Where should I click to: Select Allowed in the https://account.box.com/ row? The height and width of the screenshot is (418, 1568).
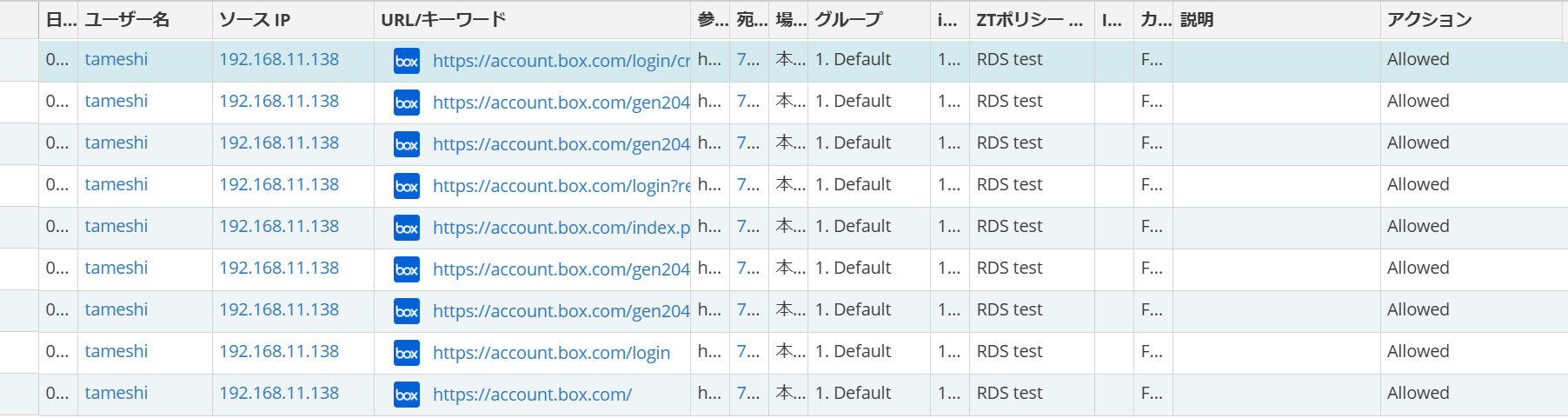click(x=1418, y=393)
